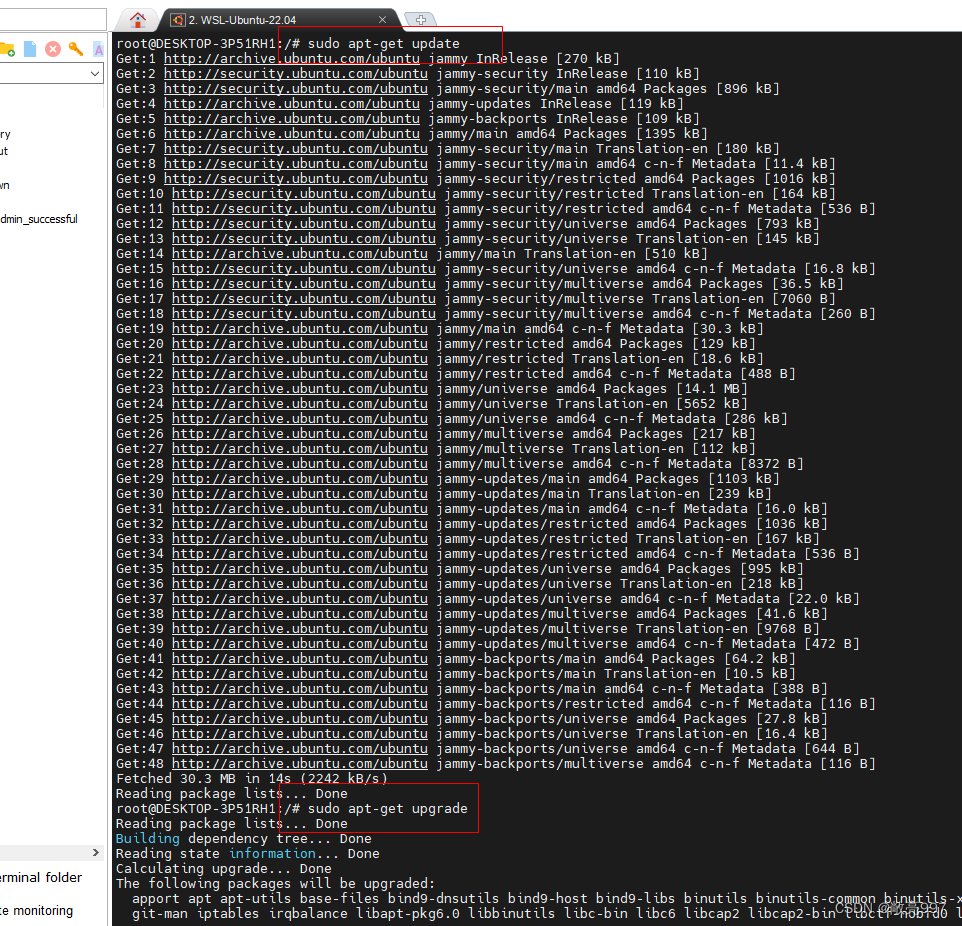The image size is (962, 926).
Task: Open the Get:14 archive.ubuntu.com link
Action: tap(300, 254)
